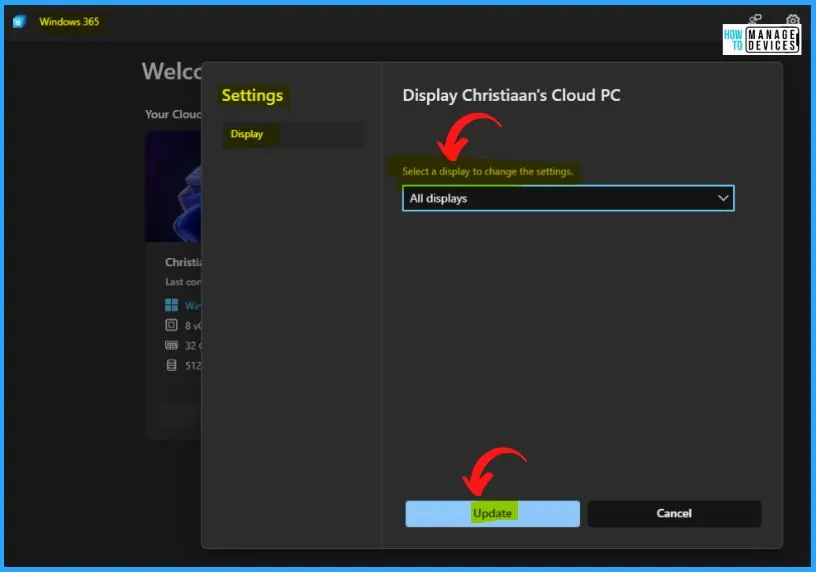
Task: Select the Display settings tab
Action: point(294,134)
